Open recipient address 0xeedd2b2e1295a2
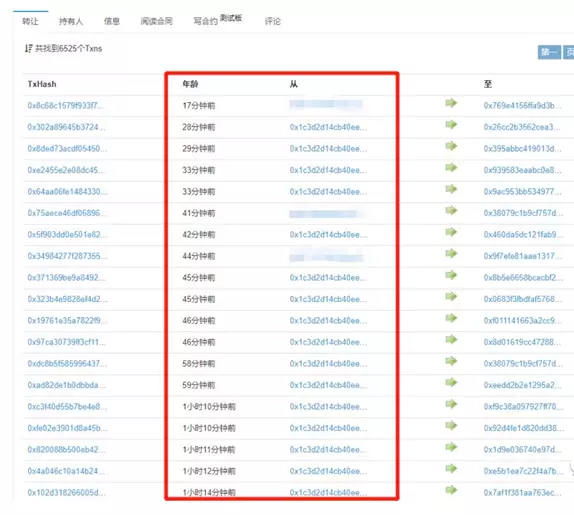Screen dimensions: 574x515 [x=523, y=385]
